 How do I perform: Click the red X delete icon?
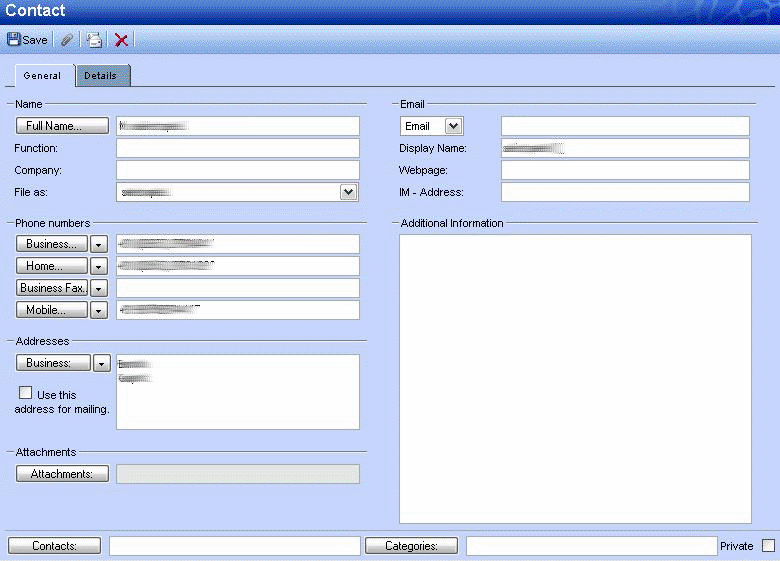click(x=121, y=40)
